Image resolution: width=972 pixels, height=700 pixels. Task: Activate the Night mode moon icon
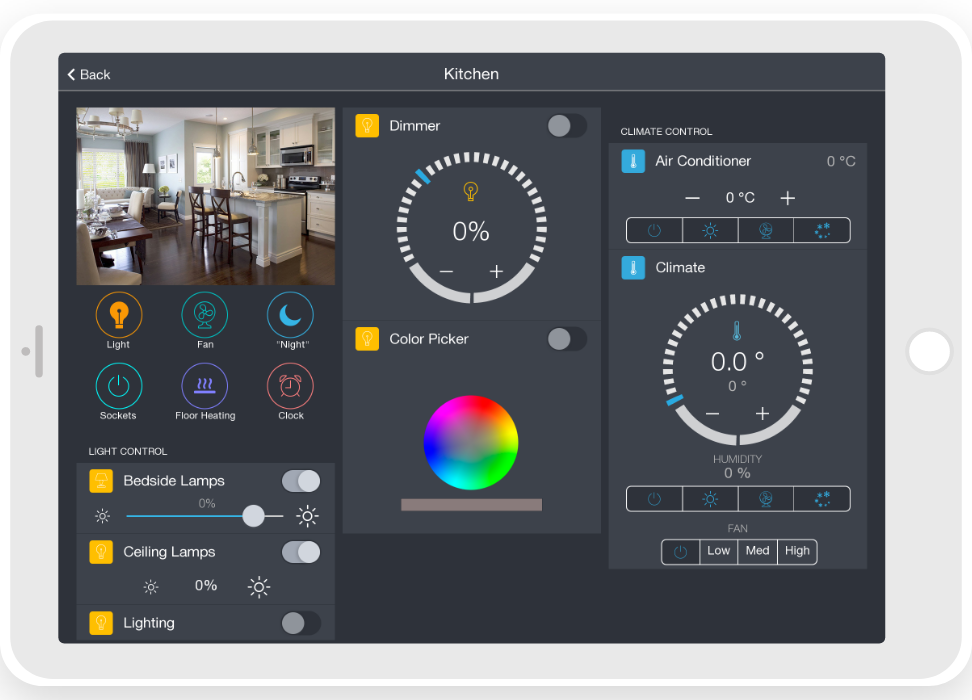coord(290,315)
